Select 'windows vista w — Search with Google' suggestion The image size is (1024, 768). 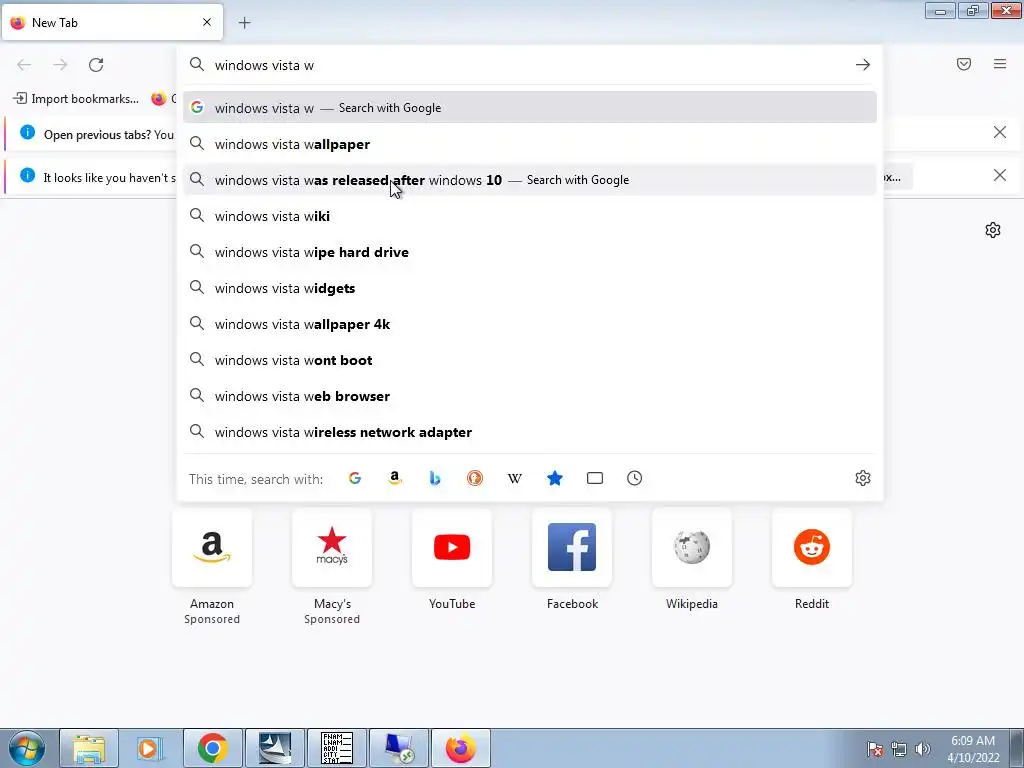coord(530,108)
